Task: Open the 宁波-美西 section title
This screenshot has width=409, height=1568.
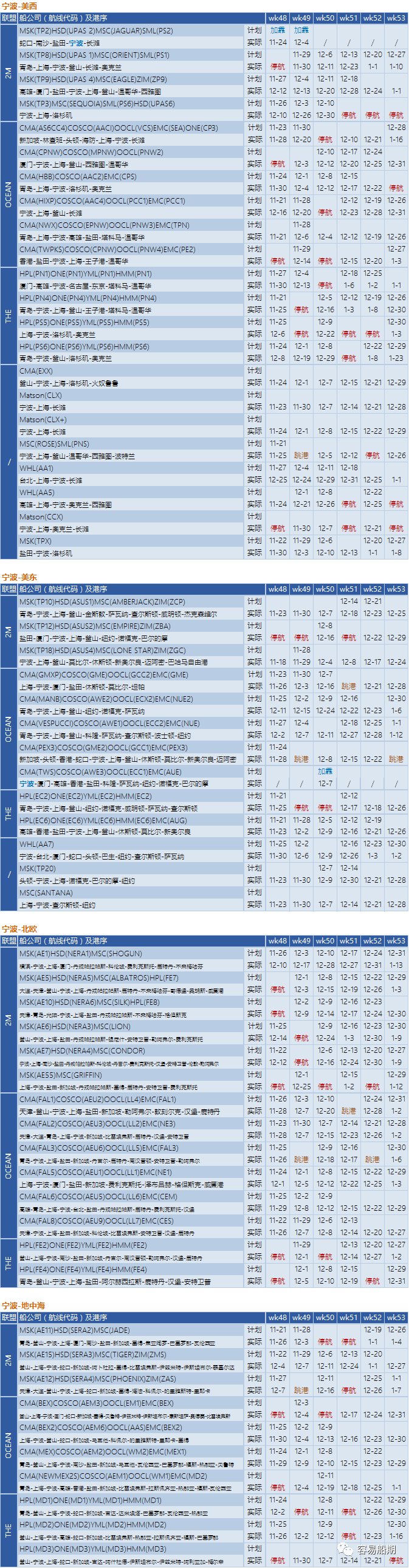Action: (x=19, y=6)
